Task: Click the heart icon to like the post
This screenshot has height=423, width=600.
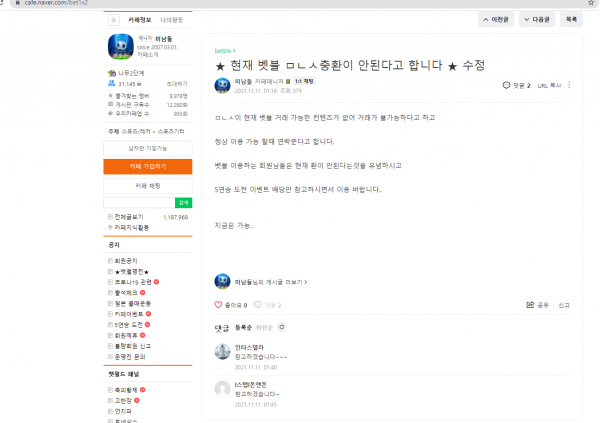Action: pyautogui.click(x=218, y=305)
